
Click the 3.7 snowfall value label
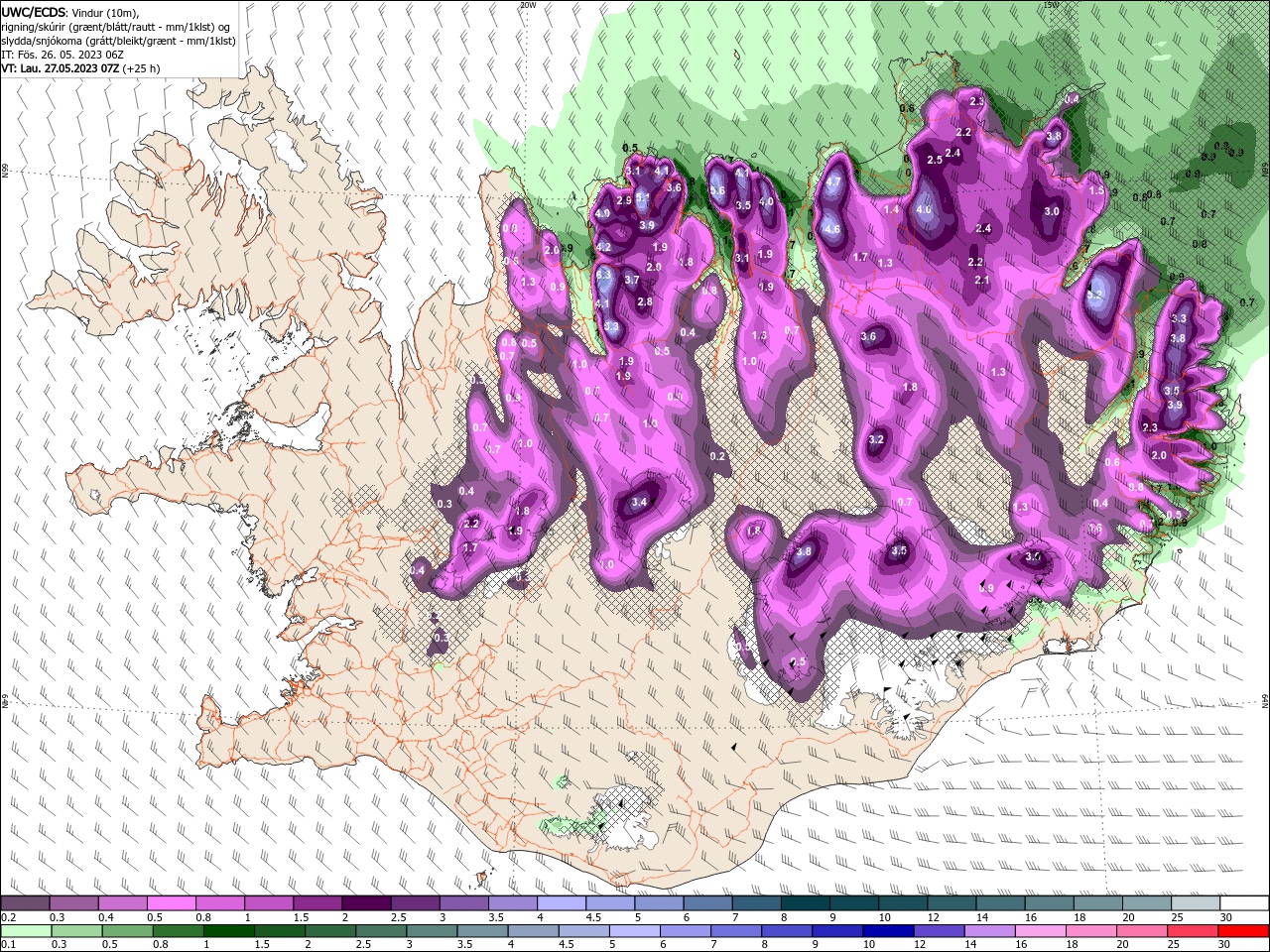click(632, 280)
